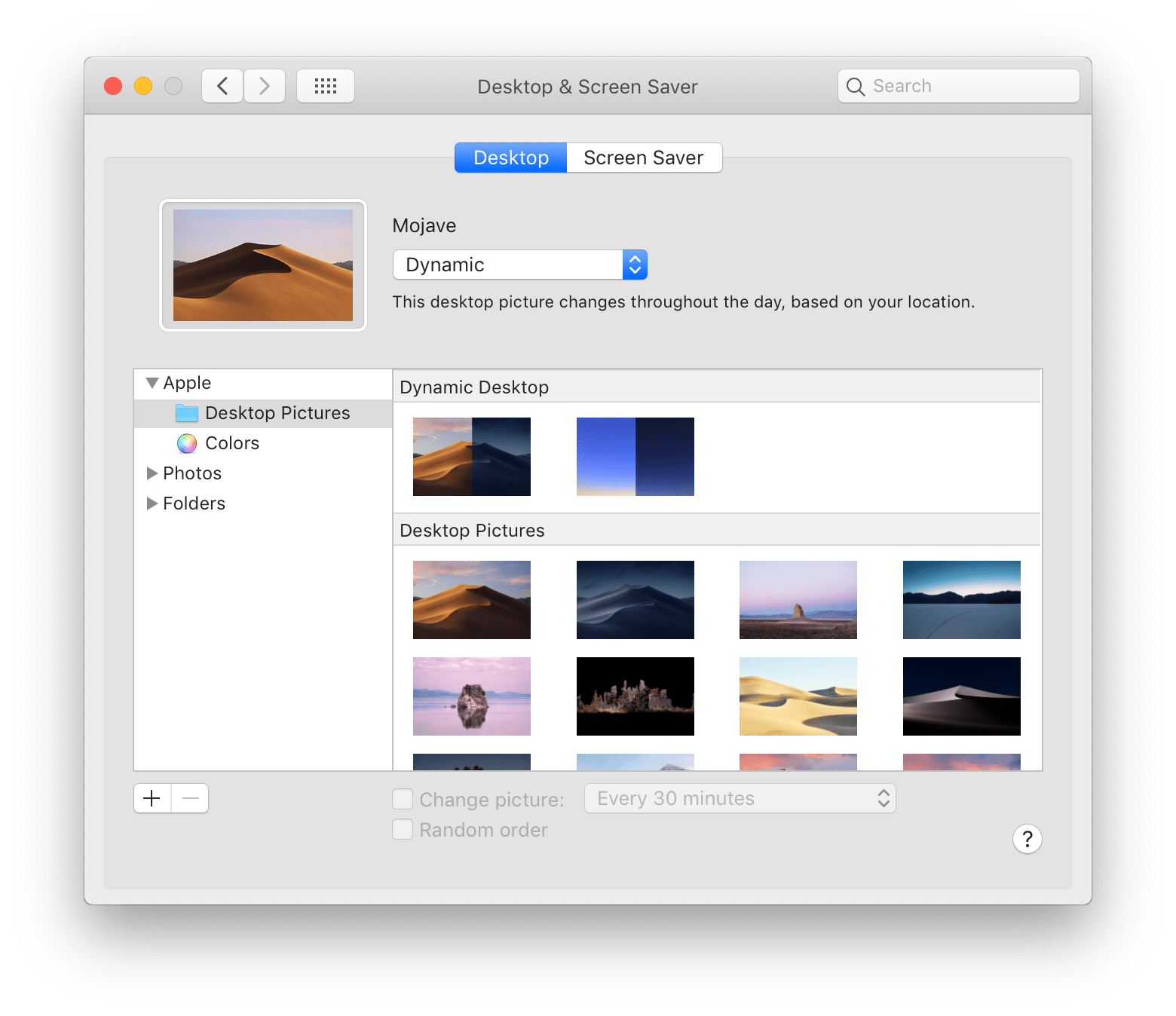Open the Dynamic appearance dropdown

pos(520,265)
